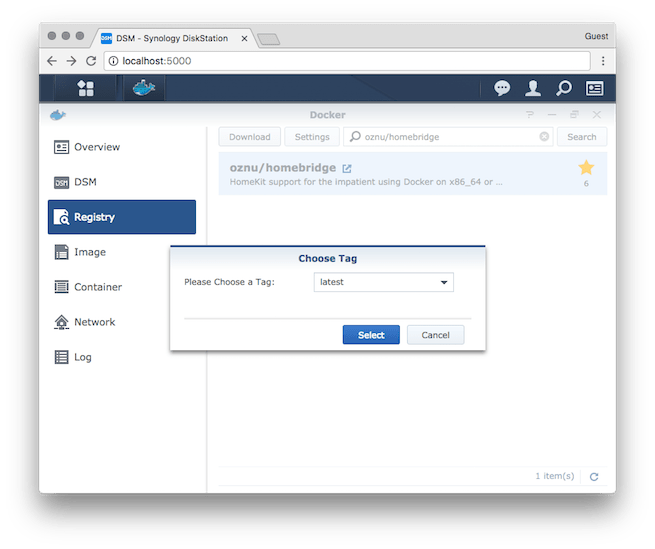The image size is (655, 549).
Task: Click the Search button
Action: (x=581, y=137)
